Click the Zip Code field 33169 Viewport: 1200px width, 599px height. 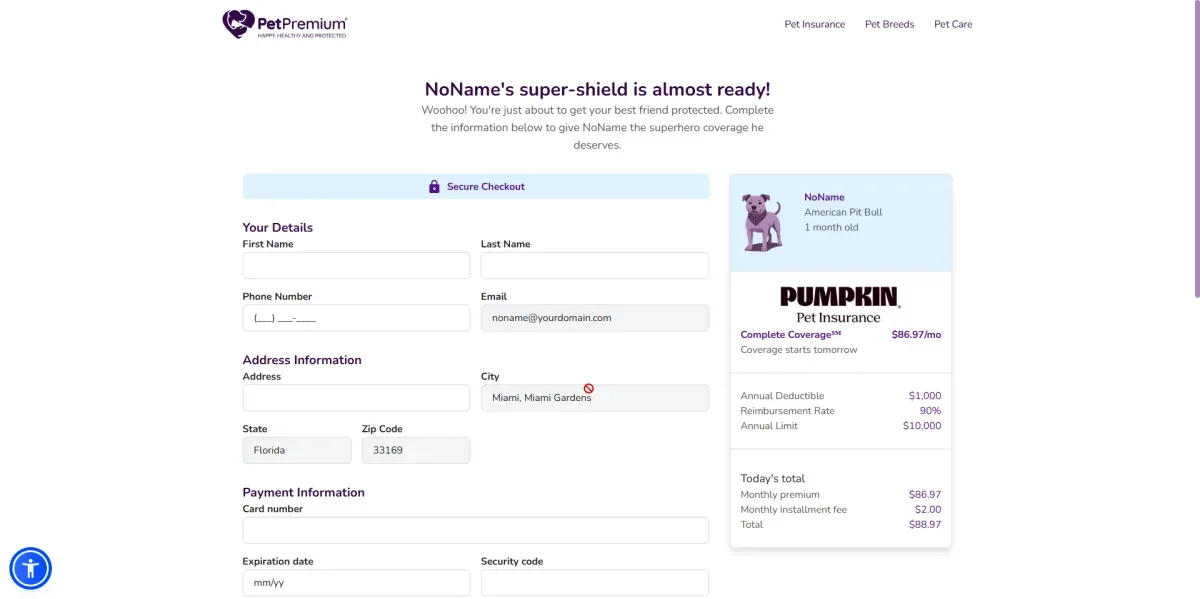click(415, 450)
